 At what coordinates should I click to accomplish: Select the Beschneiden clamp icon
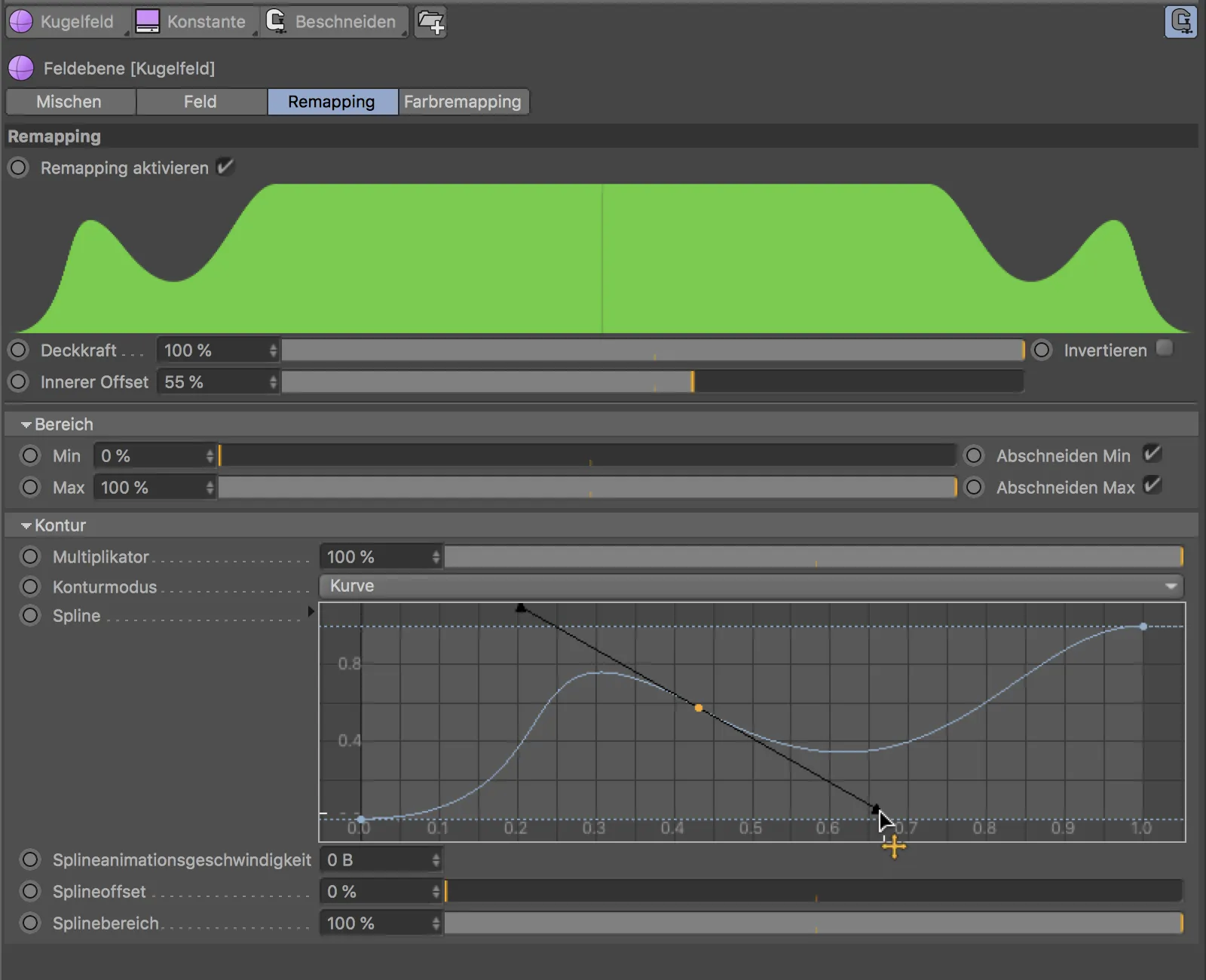276,21
